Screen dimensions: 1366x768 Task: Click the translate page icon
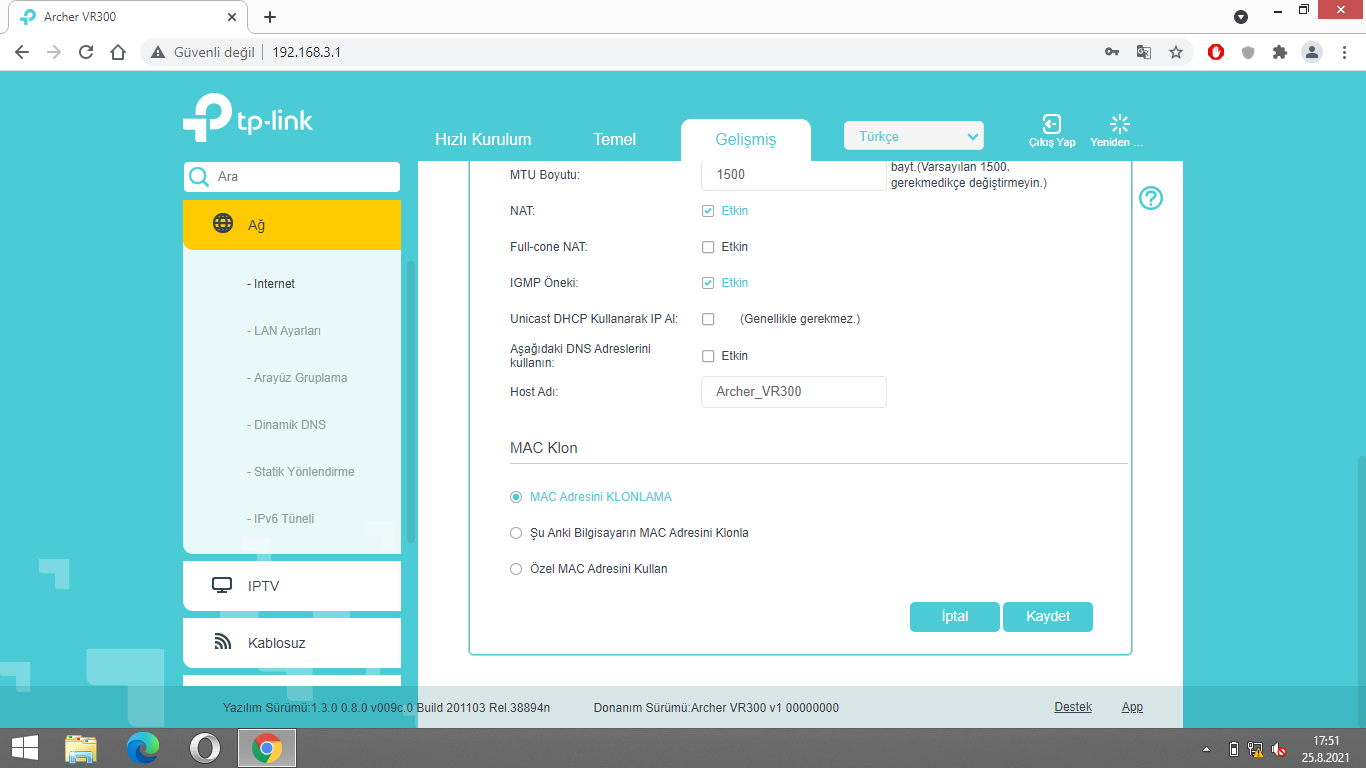click(1144, 52)
